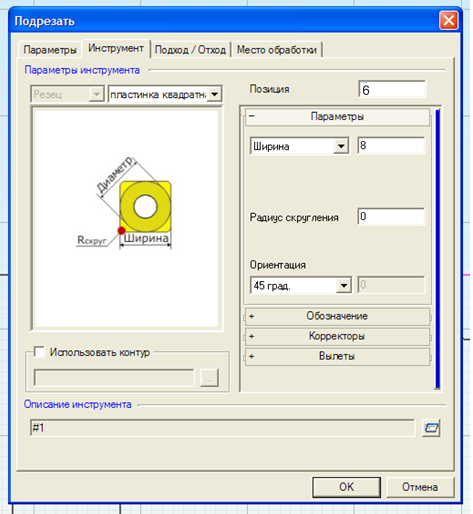
Task: Open the пластинка квадратная insert type dropdown
Action: pyautogui.click(x=215, y=94)
